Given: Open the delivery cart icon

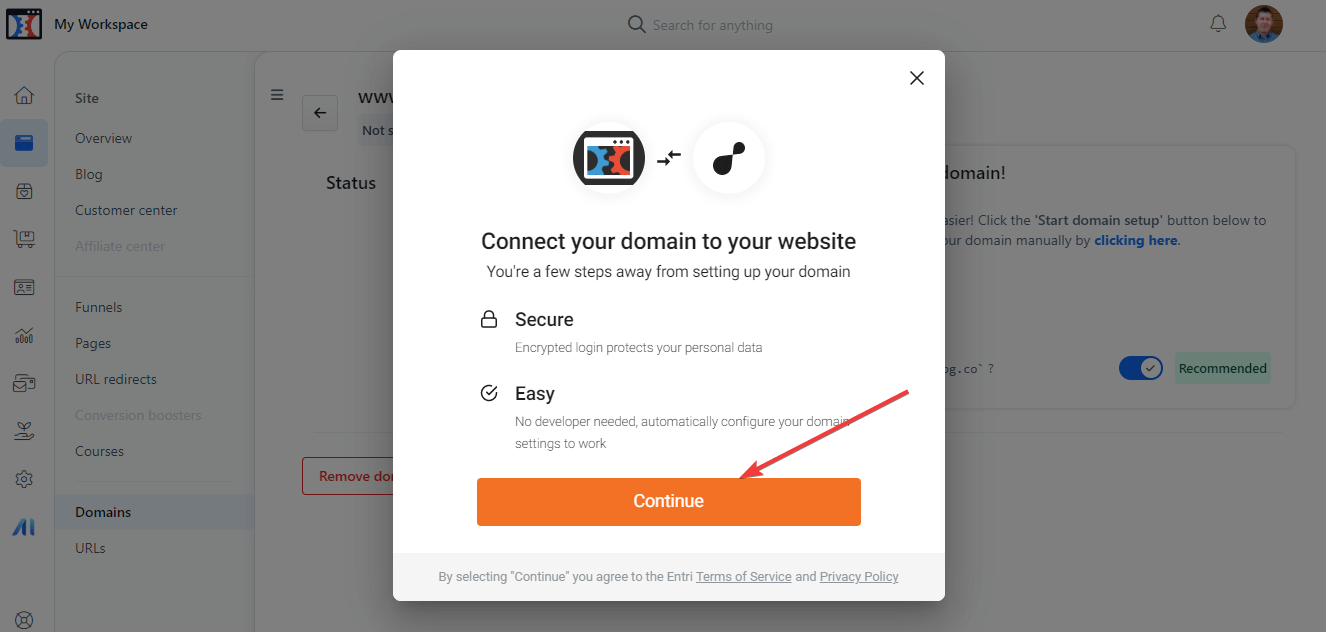Looking at the screenshot, I should (x=24, y=238).
